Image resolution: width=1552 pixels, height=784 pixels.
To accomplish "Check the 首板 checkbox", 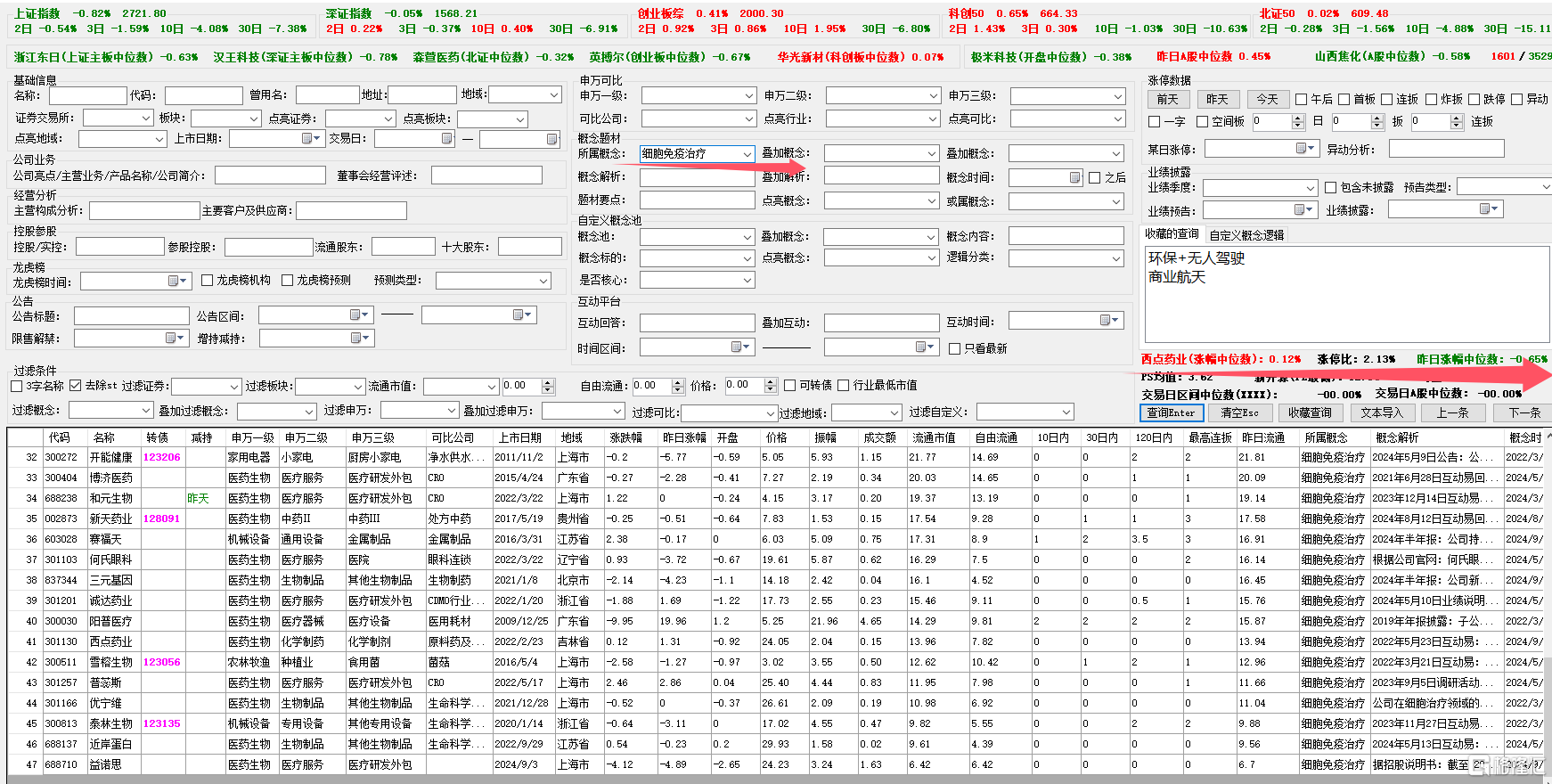I will 1344,99.
